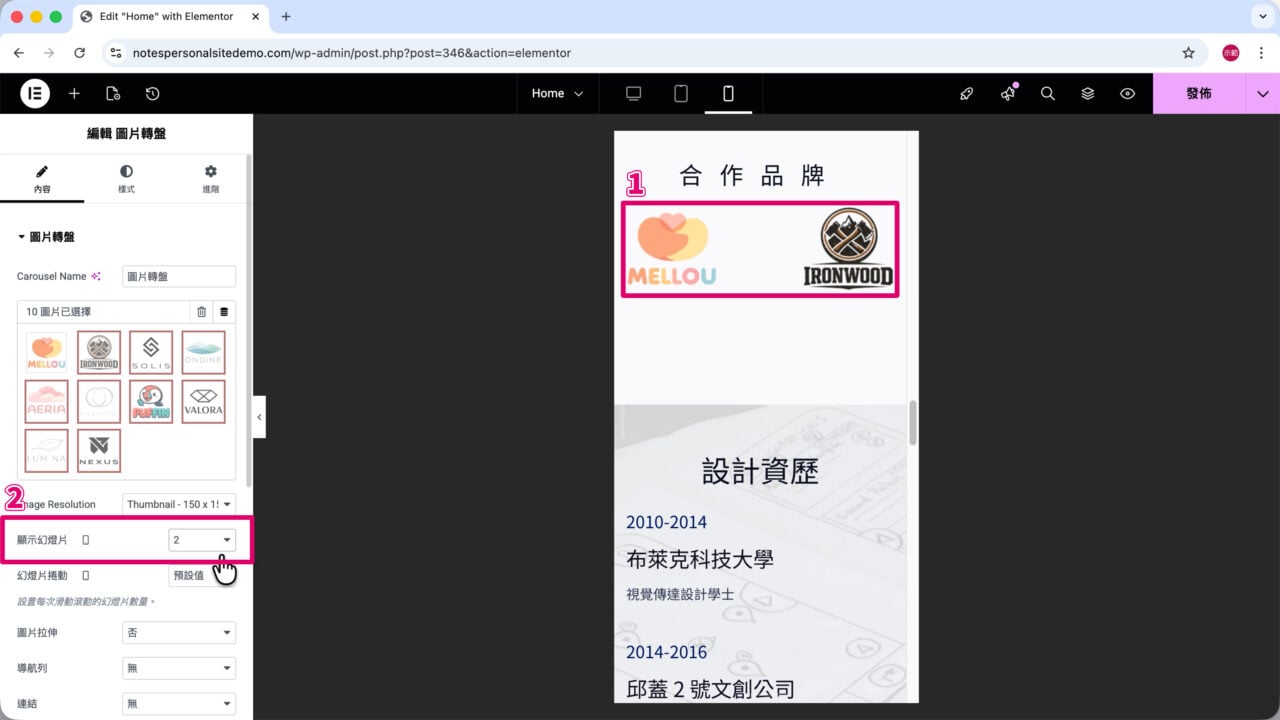Select the VALORA gallery thumbnail
Image resolution: width=1280 pixels, height=720 pixels.
pyautogui.click(x=203, y=402)
